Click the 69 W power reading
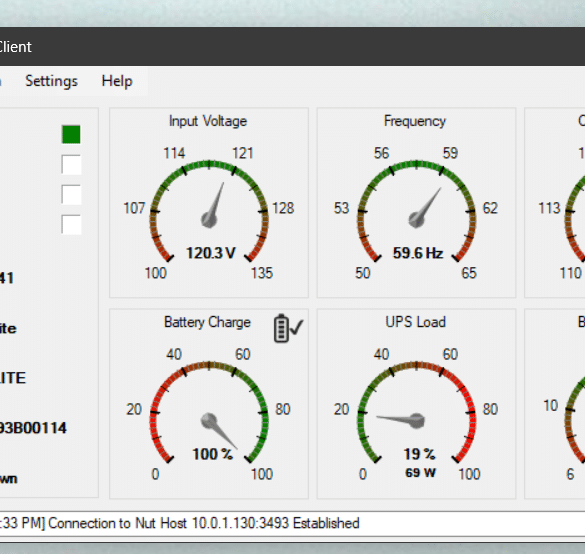The height and width of the screenshot is (554, 585). coord(420,473)
